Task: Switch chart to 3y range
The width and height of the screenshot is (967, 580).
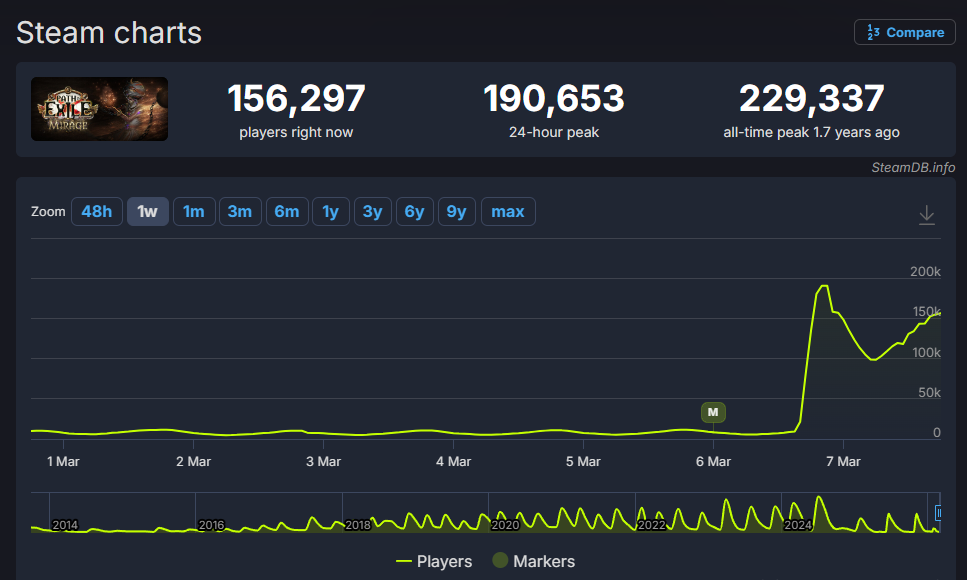Action: tap(372, 212)
